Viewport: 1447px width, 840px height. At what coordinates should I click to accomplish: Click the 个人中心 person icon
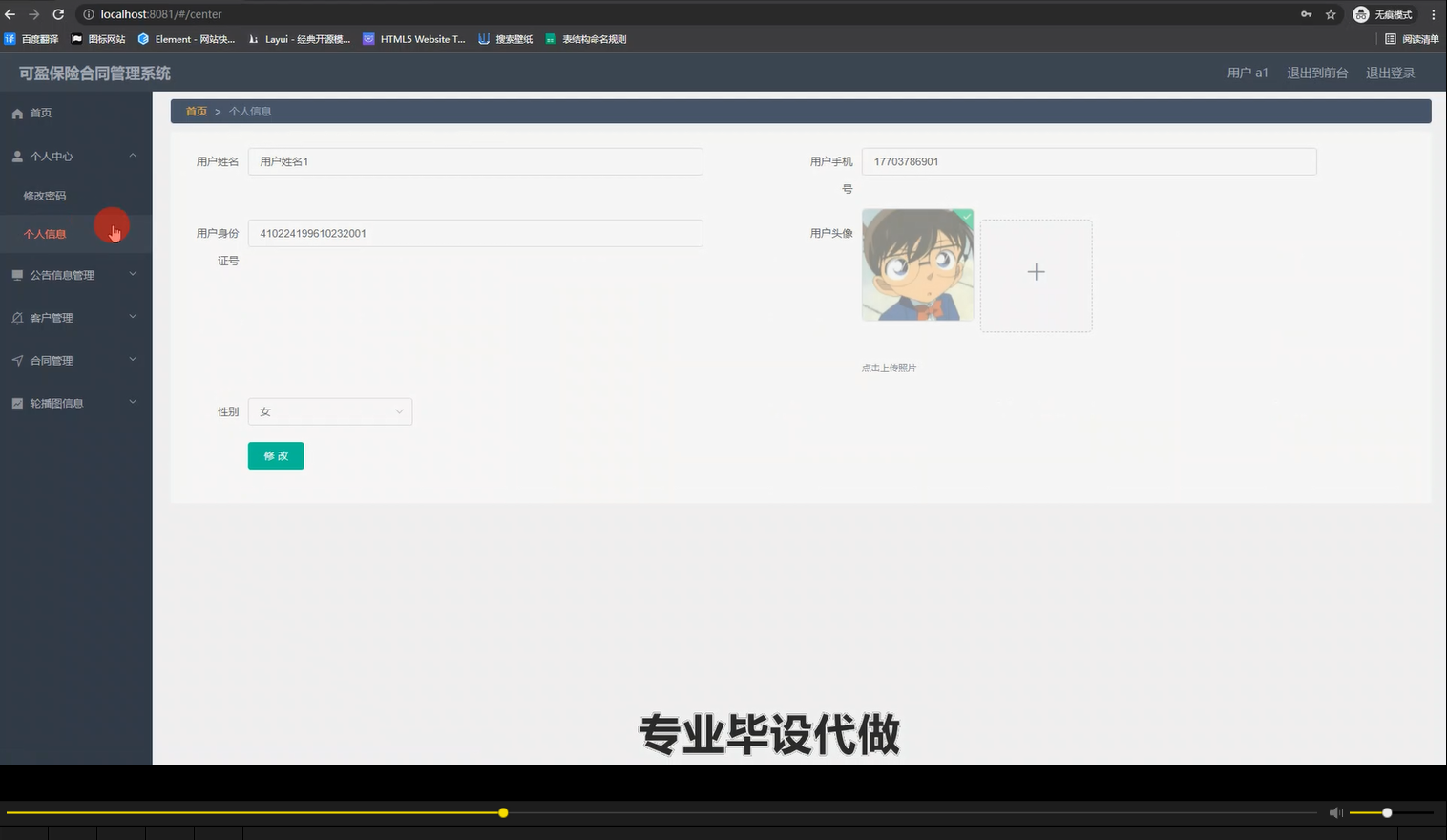(16, 156)
